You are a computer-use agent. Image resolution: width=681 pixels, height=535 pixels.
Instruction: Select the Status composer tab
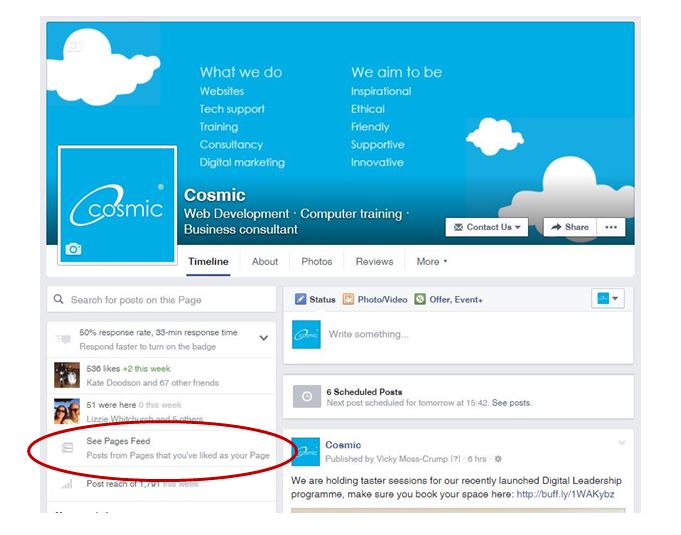[x=315, y=299]
